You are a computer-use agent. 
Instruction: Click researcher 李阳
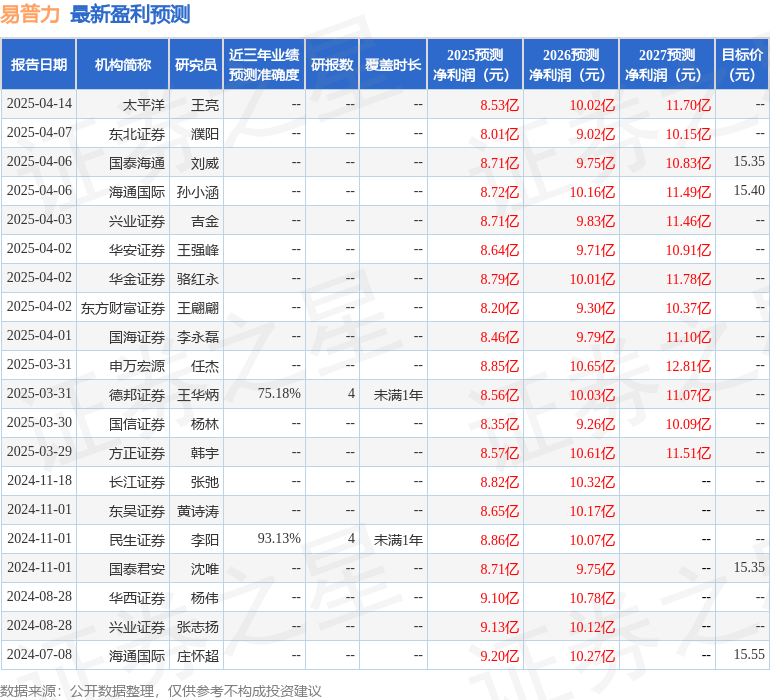coord(205,540)
